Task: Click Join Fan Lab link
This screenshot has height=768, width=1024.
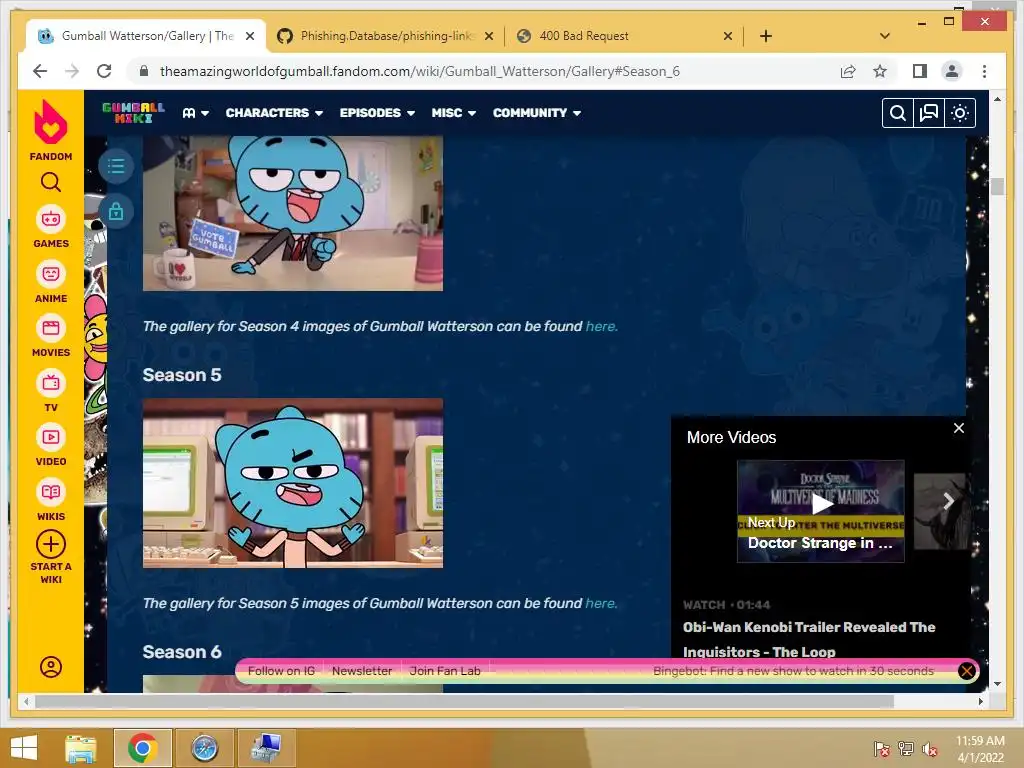Action: pos(445,671)
